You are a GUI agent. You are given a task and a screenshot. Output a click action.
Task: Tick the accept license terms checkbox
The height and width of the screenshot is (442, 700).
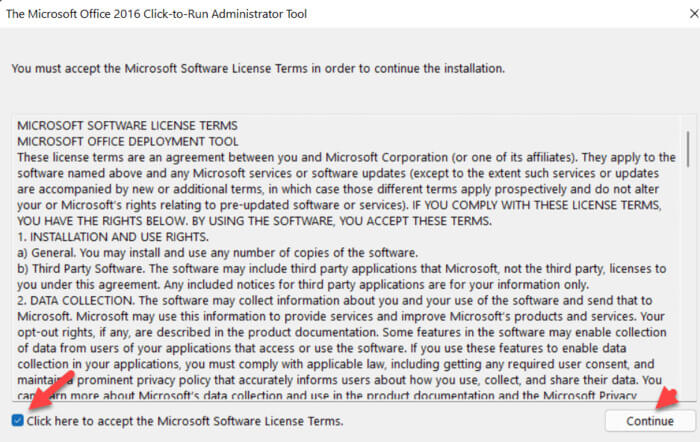(x=16, y=420)
